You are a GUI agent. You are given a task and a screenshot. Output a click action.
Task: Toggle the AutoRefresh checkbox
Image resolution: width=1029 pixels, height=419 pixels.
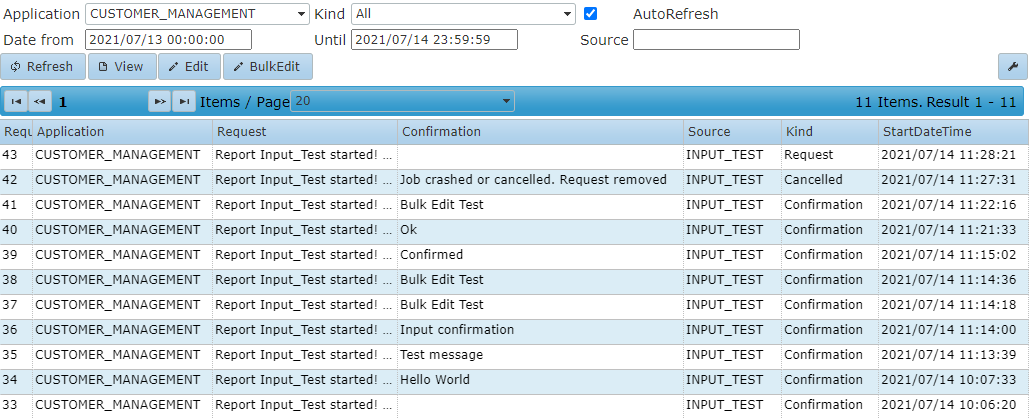coord(591,13)
